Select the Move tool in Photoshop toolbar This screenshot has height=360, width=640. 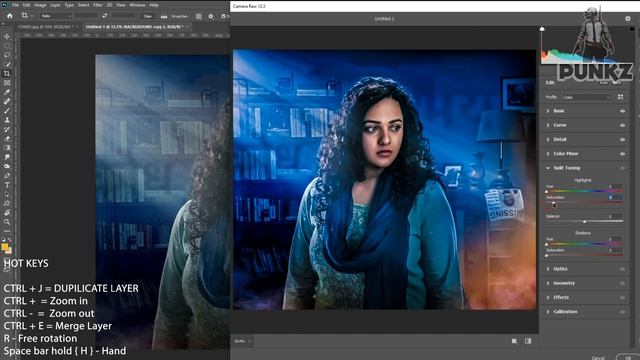[7, 37]
